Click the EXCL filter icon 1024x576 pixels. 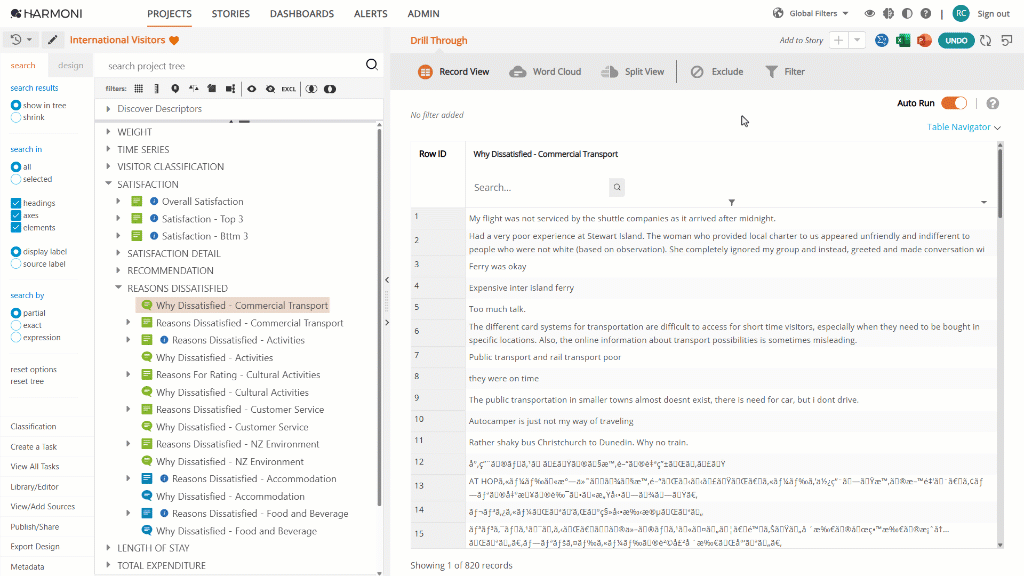[289, 89]
